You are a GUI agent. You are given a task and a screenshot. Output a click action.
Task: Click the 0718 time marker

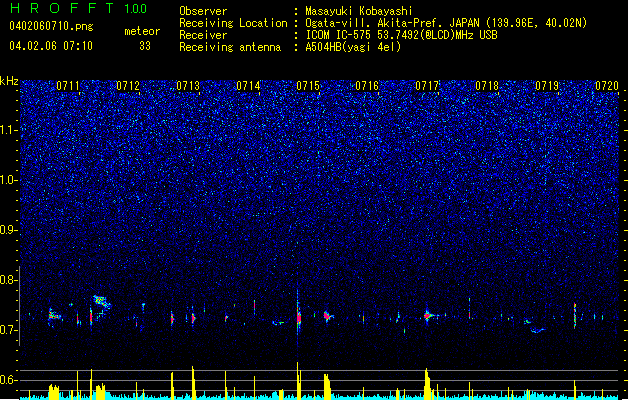(487, 86)
